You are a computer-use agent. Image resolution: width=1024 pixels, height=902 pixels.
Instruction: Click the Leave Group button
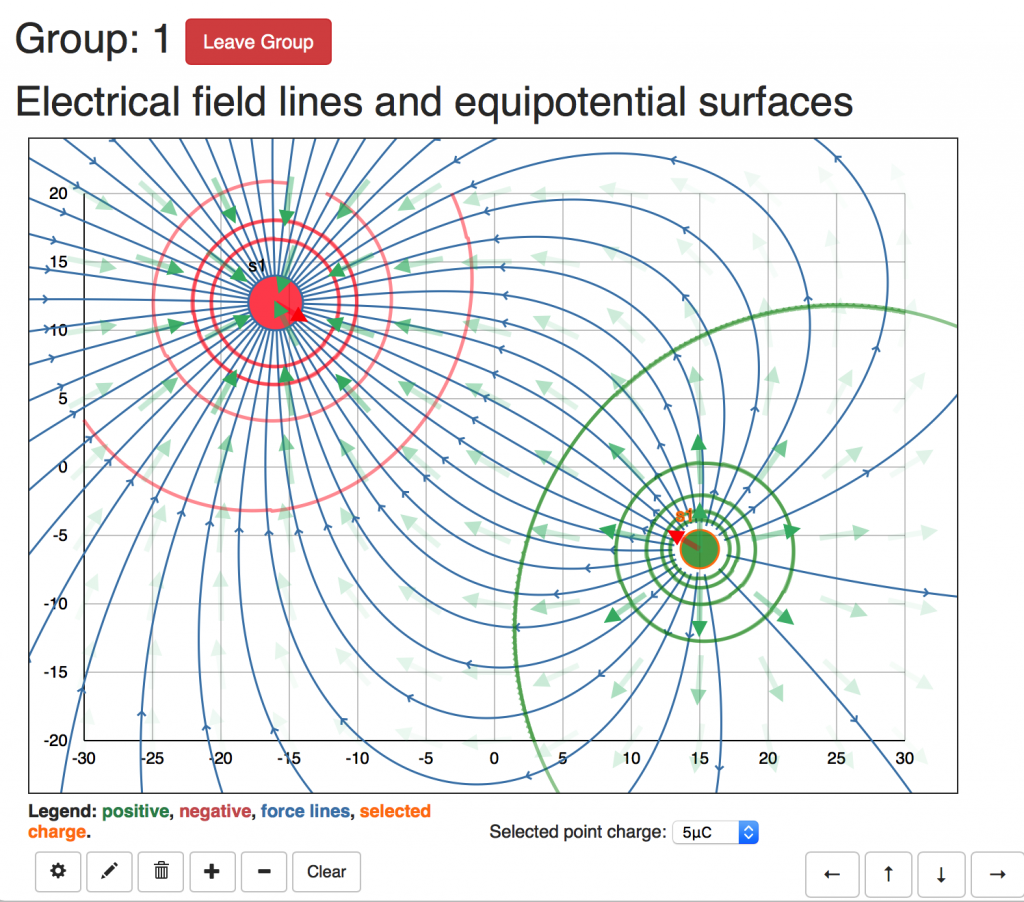[258, 41]
